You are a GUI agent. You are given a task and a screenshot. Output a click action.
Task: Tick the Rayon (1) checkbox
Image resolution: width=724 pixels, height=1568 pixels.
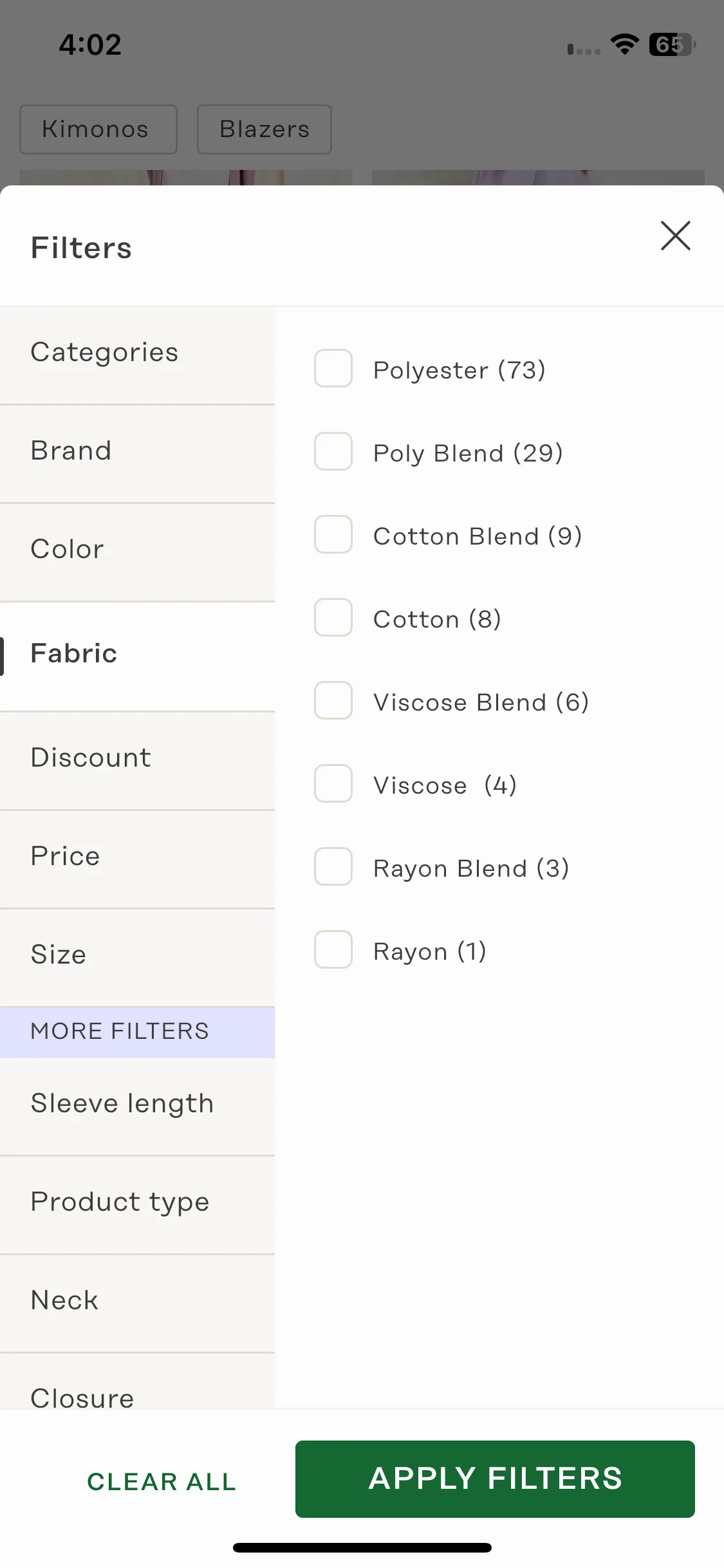click(x=333, y=949)
